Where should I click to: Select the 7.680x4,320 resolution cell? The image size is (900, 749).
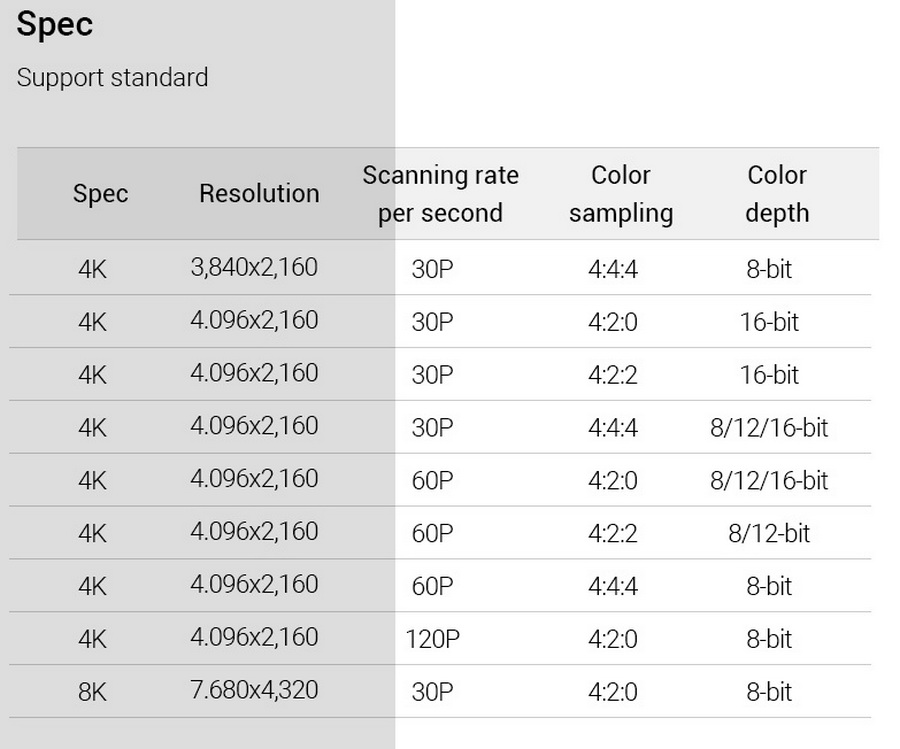tap(254, 690)
